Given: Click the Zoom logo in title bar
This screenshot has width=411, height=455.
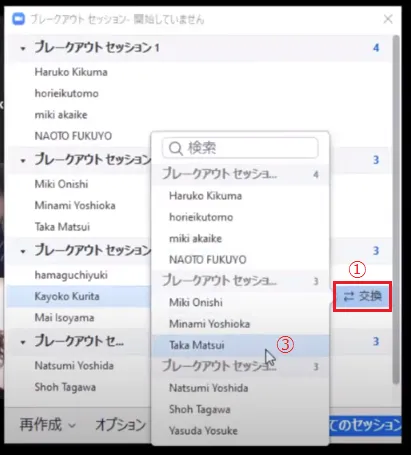Looking at the screenshot, I should [x=18, y=19].
